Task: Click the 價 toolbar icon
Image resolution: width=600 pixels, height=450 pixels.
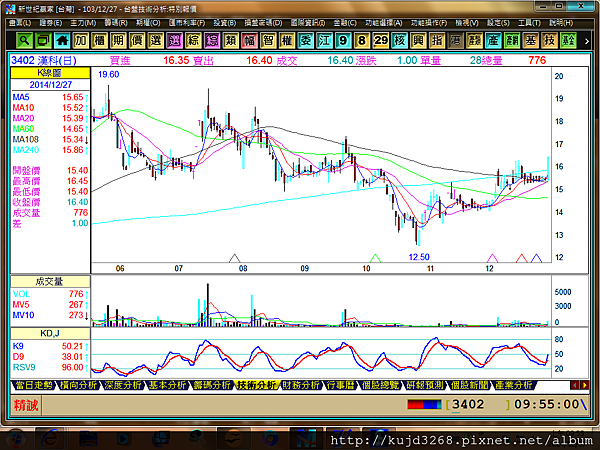Action: [137, 40]
